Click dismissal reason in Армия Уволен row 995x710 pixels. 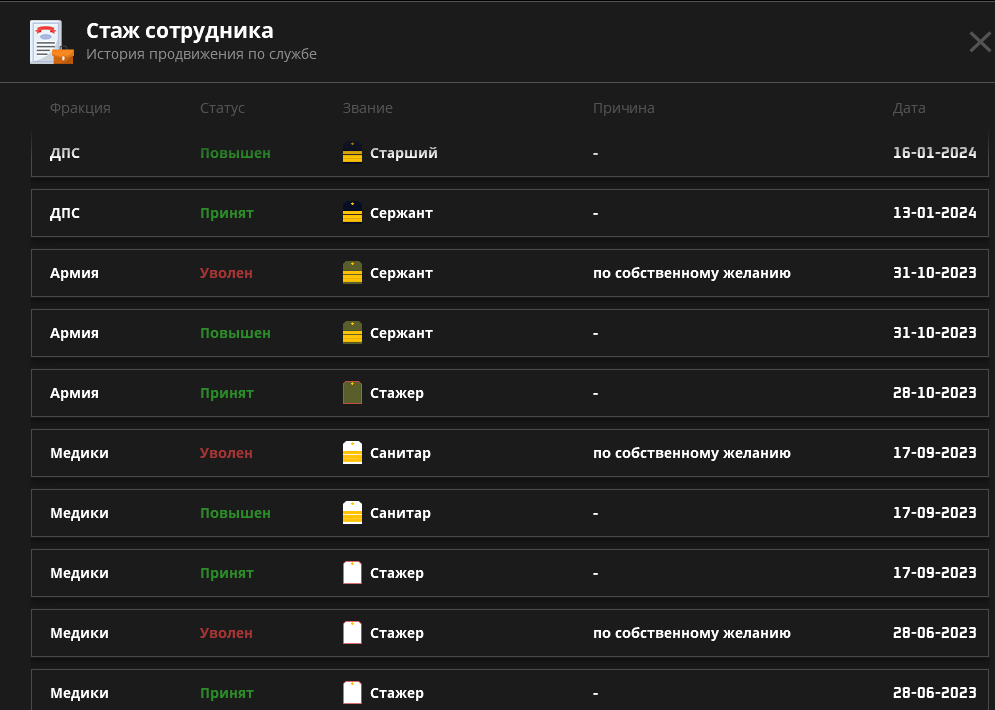pyautogui.click(x=692, y=273)
